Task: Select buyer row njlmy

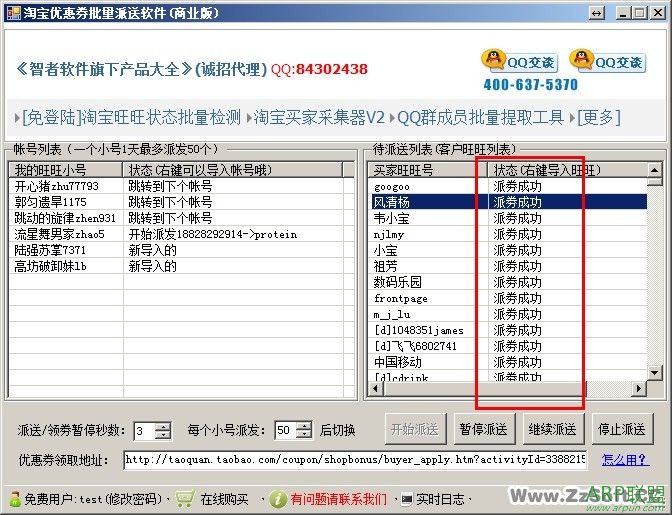Action: 508,234
